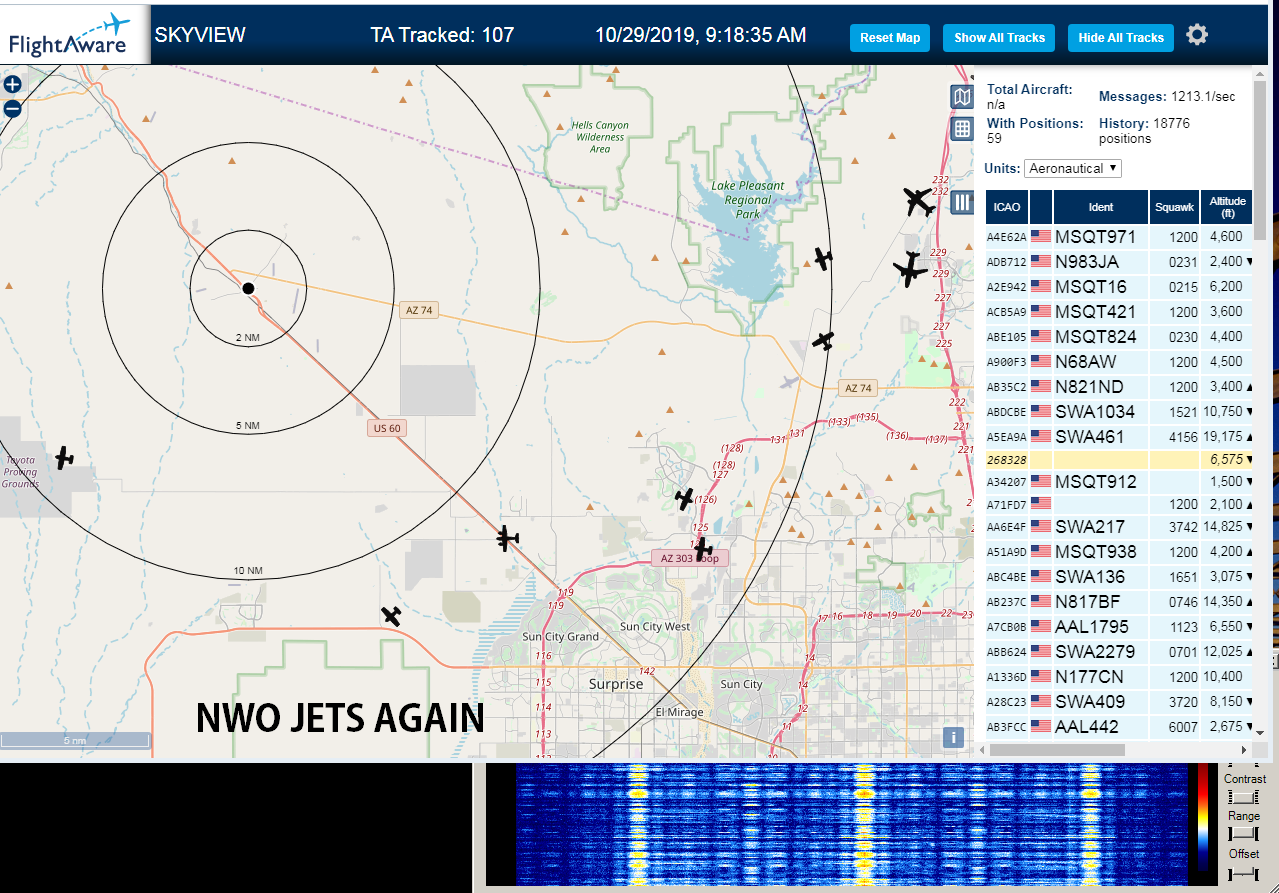This screenshot has height=893, width=1279.
Task: Select the SWA217 aircraft row
Action: coord(1120,527)
